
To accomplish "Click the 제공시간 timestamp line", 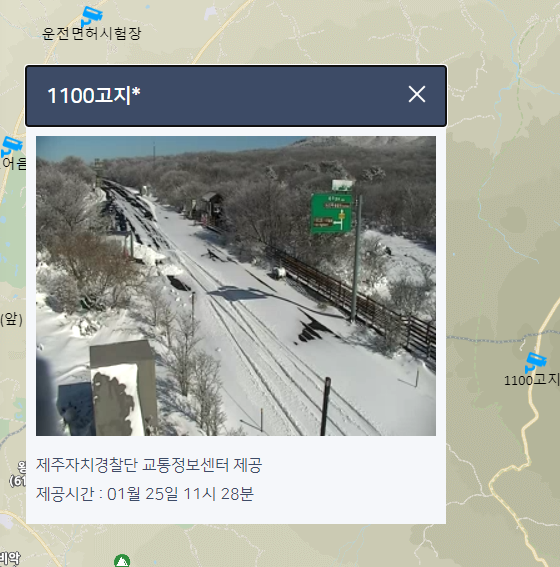I will (145, 494).
